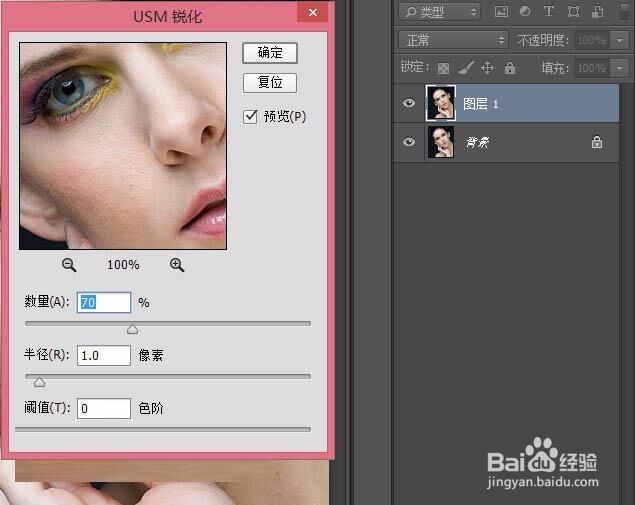Select the type layer filter icon
Screen dimensions: 635x505
[549, 11]
